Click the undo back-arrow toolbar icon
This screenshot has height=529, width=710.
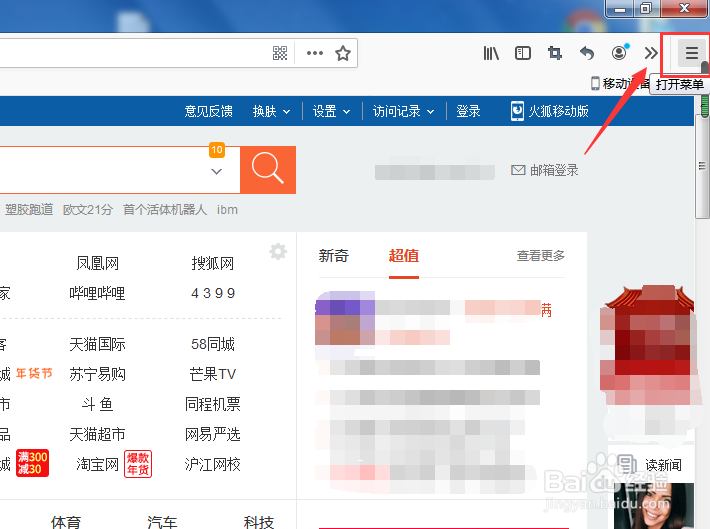(x=587, y=53)
